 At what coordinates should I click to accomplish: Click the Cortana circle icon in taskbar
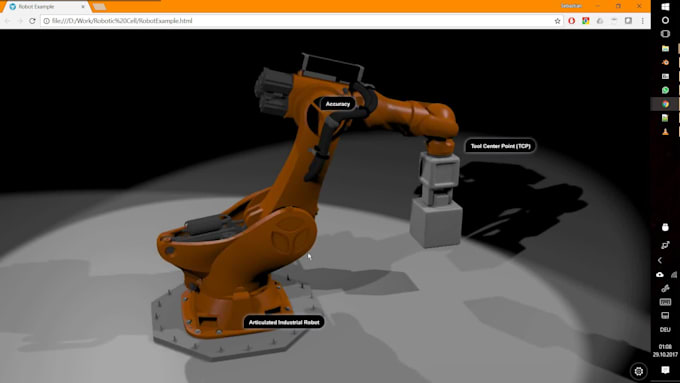click(x=665, y=20)
